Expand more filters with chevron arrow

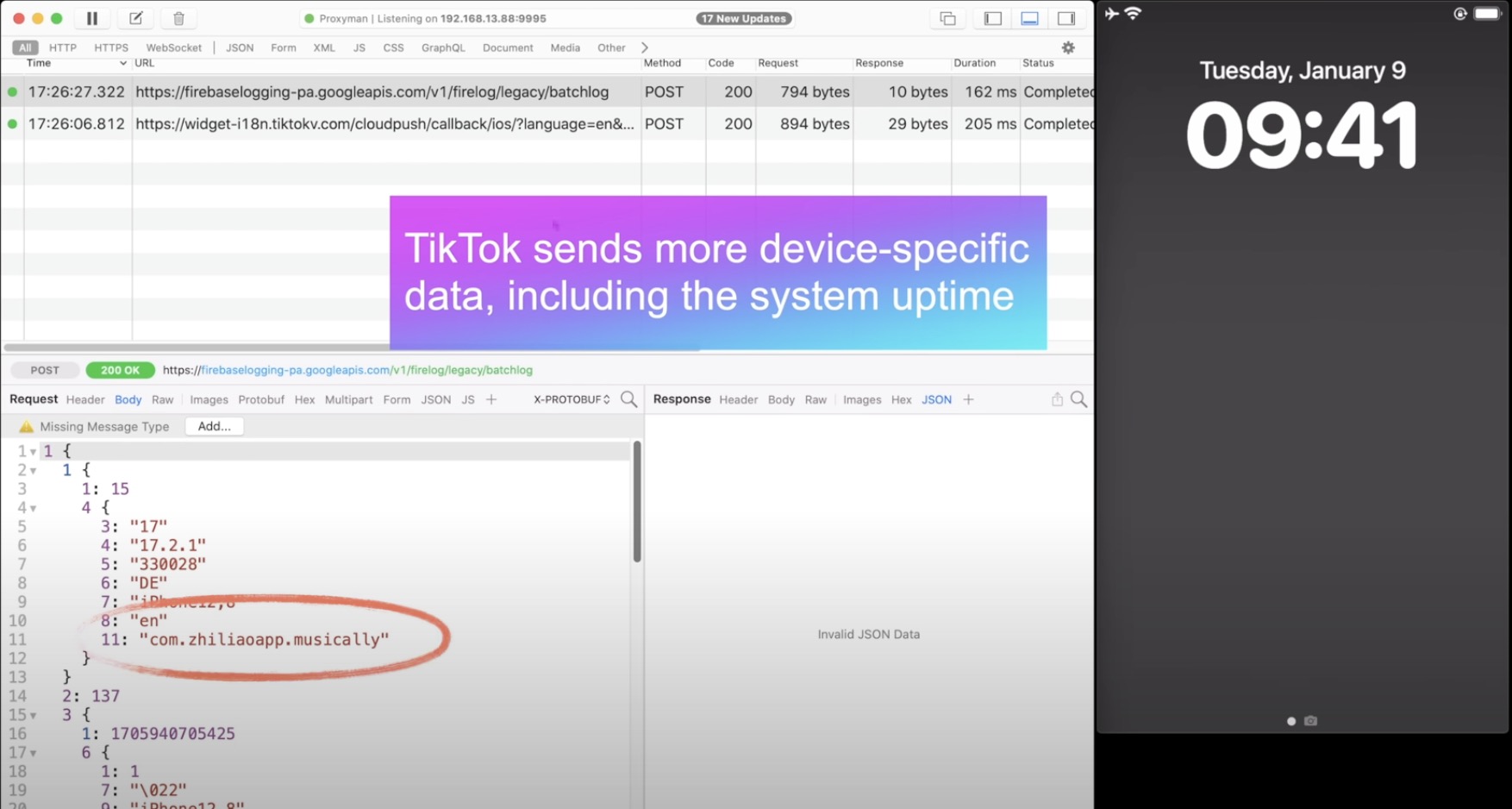pos(644,47)
